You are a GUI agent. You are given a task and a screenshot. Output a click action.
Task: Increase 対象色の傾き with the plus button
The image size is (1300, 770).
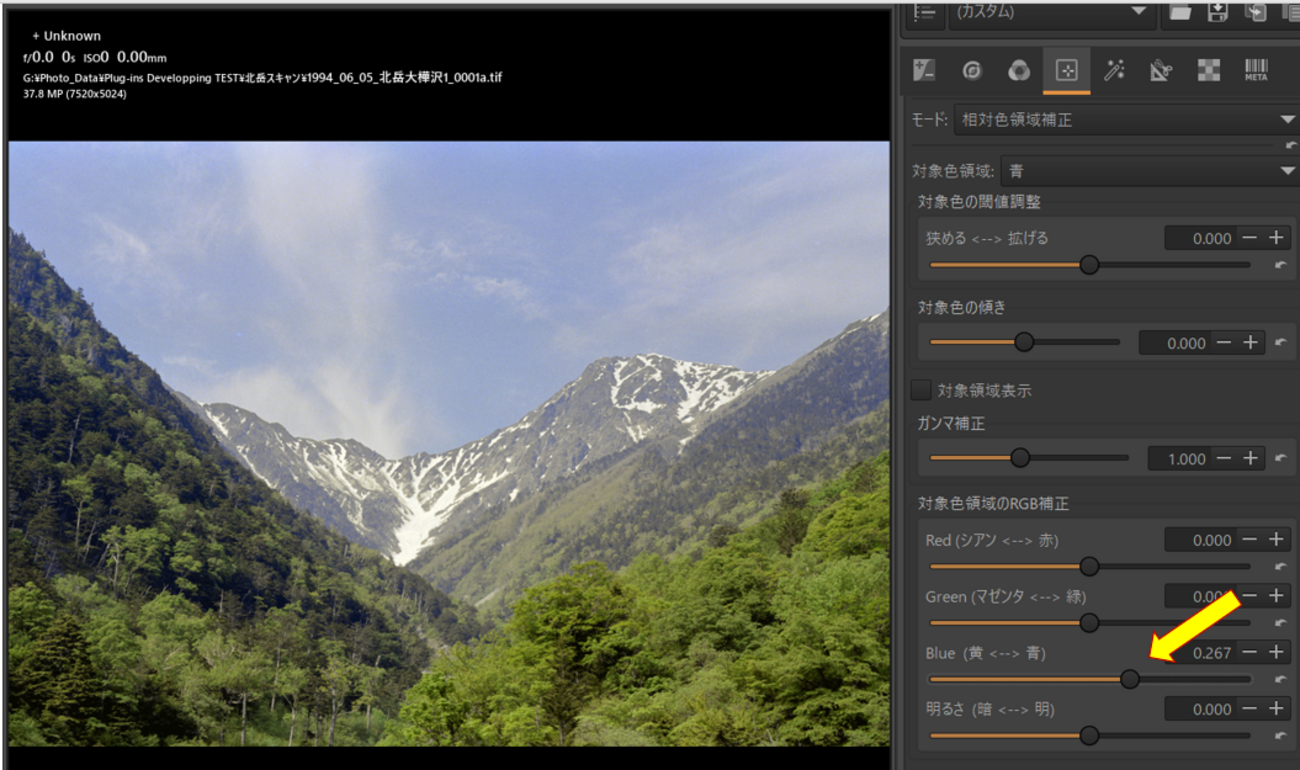(x=1250, y=343)
